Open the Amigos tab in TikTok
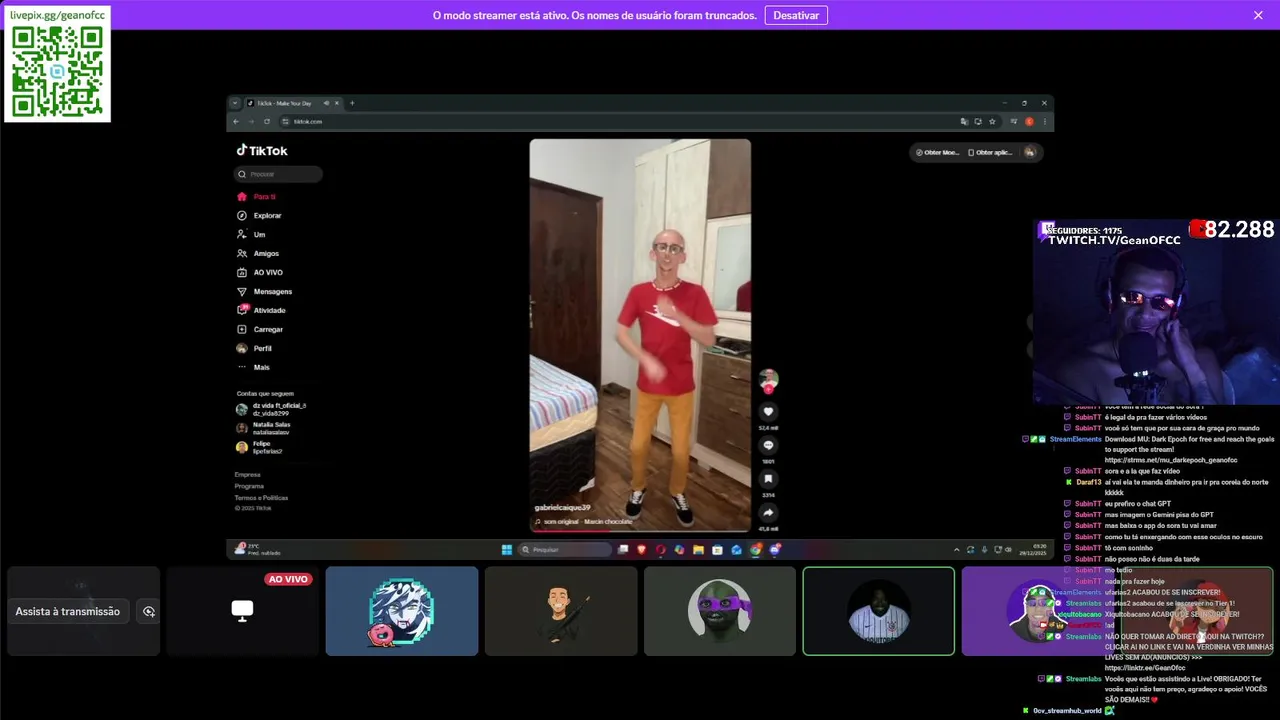 (x=258, y=254)
